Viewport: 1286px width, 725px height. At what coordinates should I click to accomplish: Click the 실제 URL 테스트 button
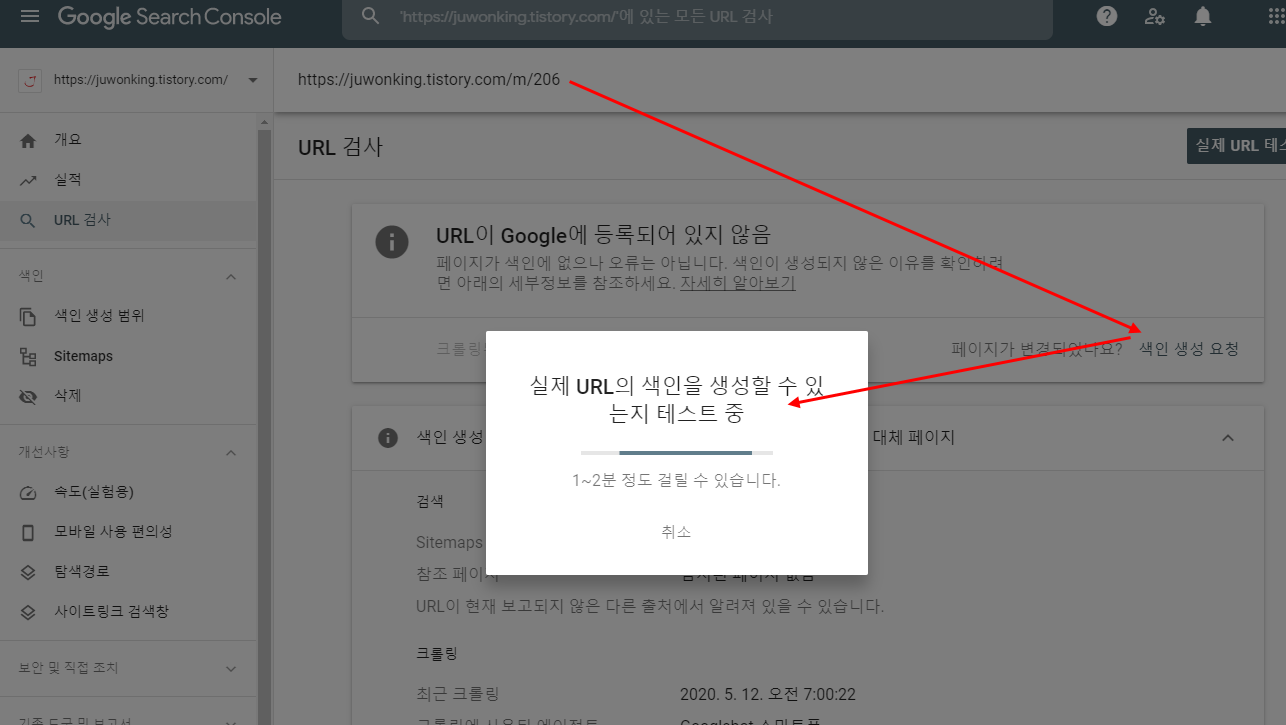click(1236, 146)
